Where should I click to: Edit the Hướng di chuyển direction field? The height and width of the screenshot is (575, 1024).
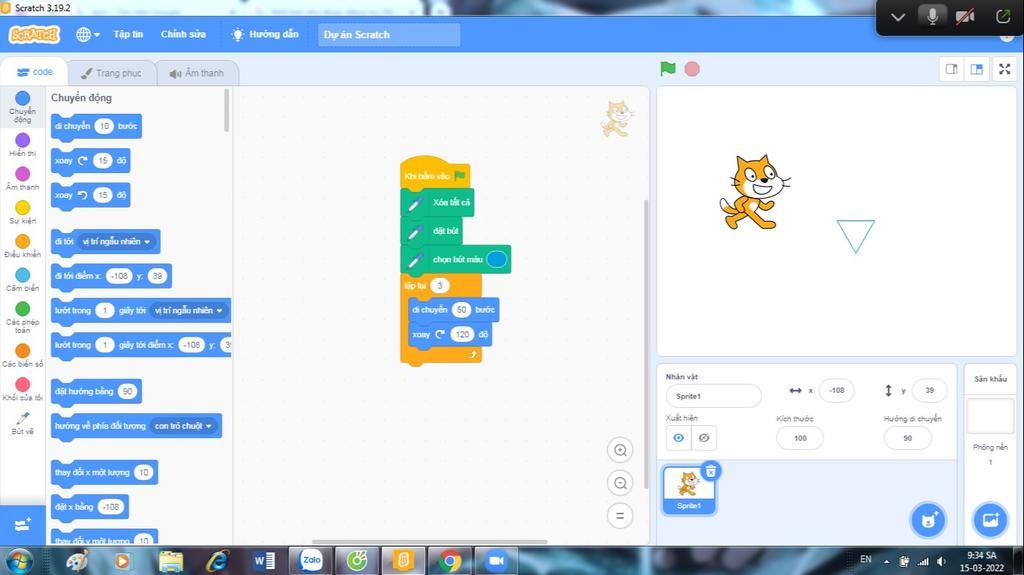908,438
